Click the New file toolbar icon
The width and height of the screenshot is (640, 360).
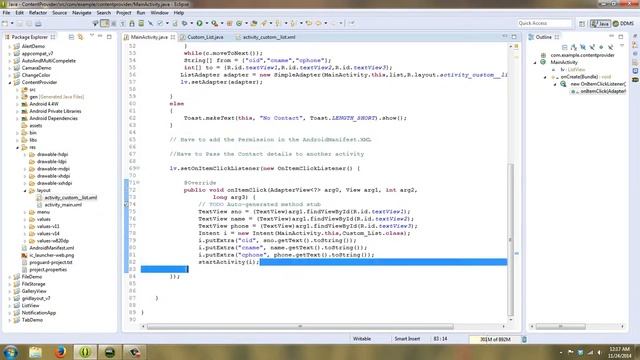click(5, 23)
